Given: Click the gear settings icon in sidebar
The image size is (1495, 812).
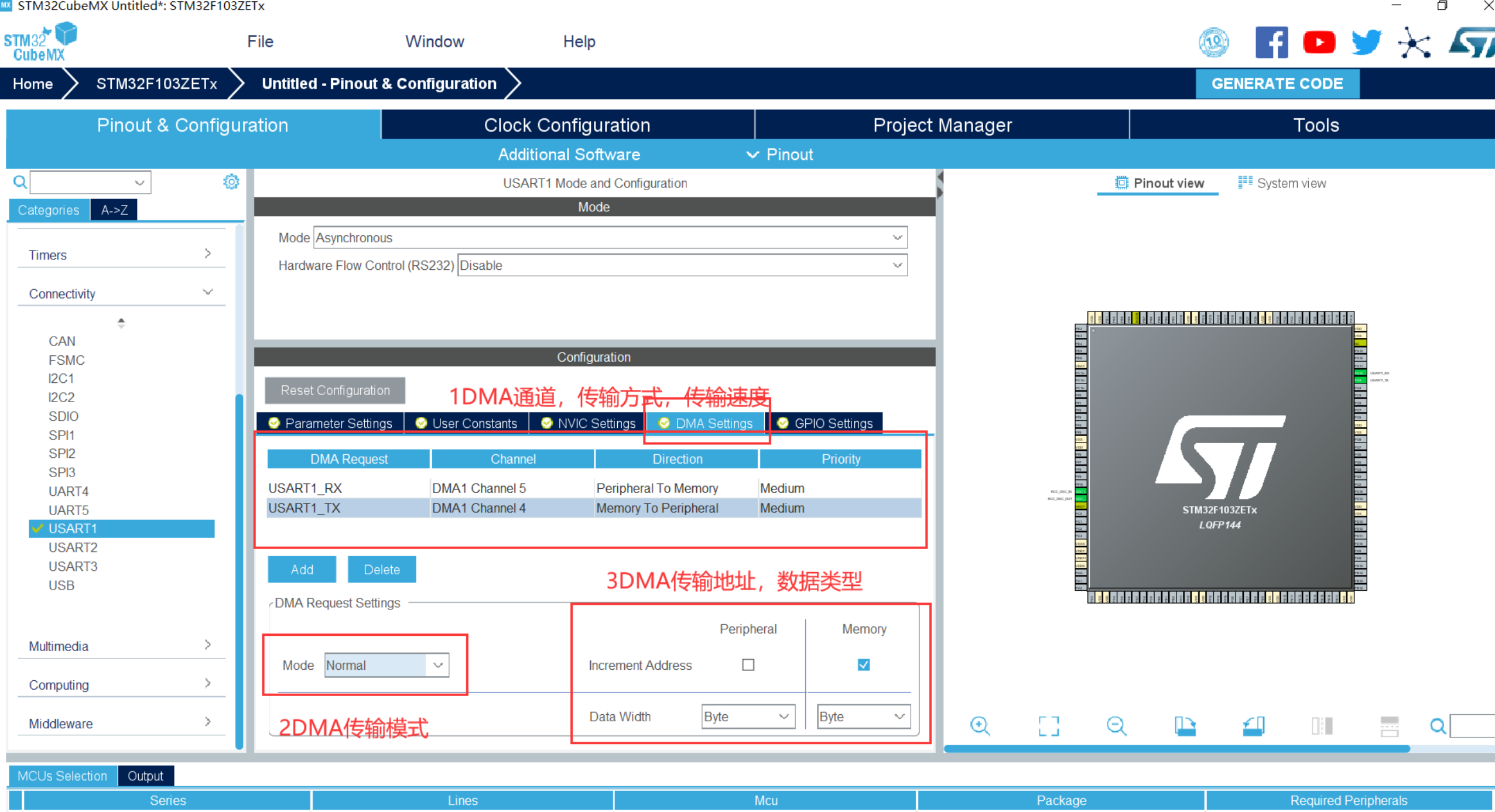Looking at the screenshot, I should 231,182.
